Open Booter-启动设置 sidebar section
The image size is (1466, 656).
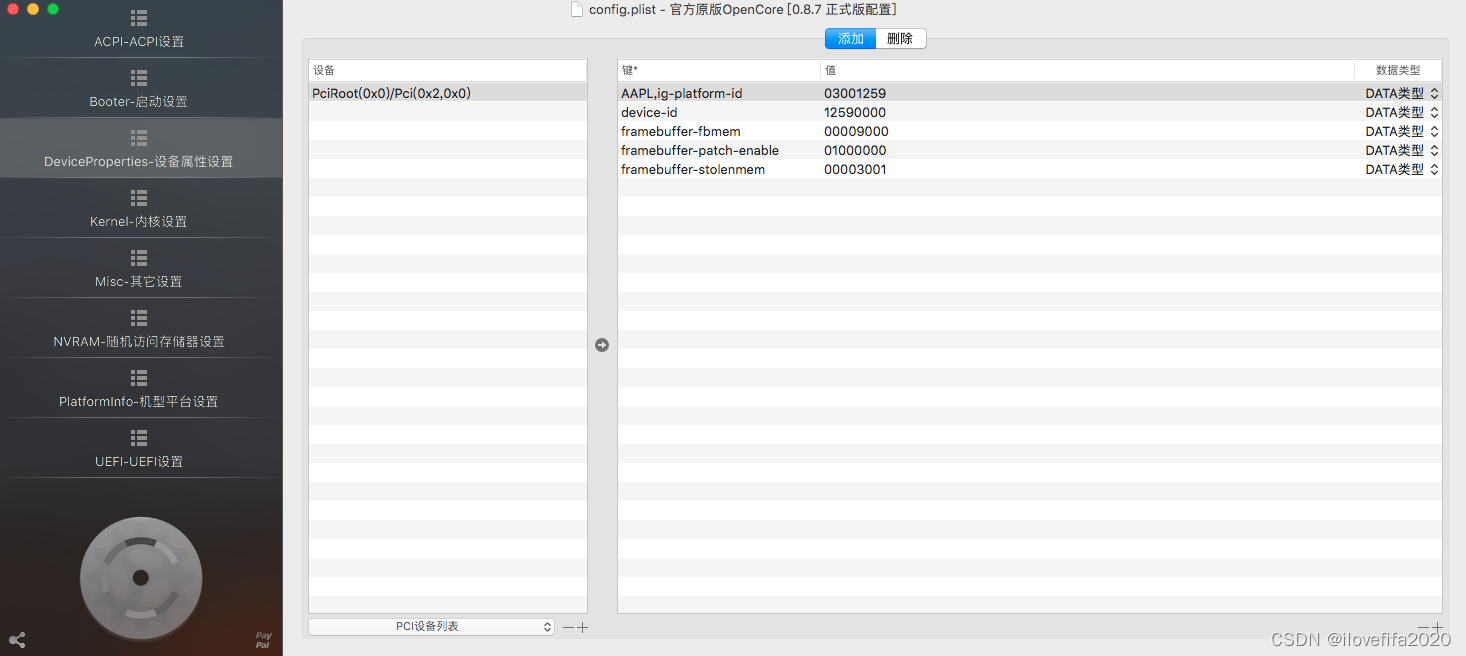[x=139, y=89]
